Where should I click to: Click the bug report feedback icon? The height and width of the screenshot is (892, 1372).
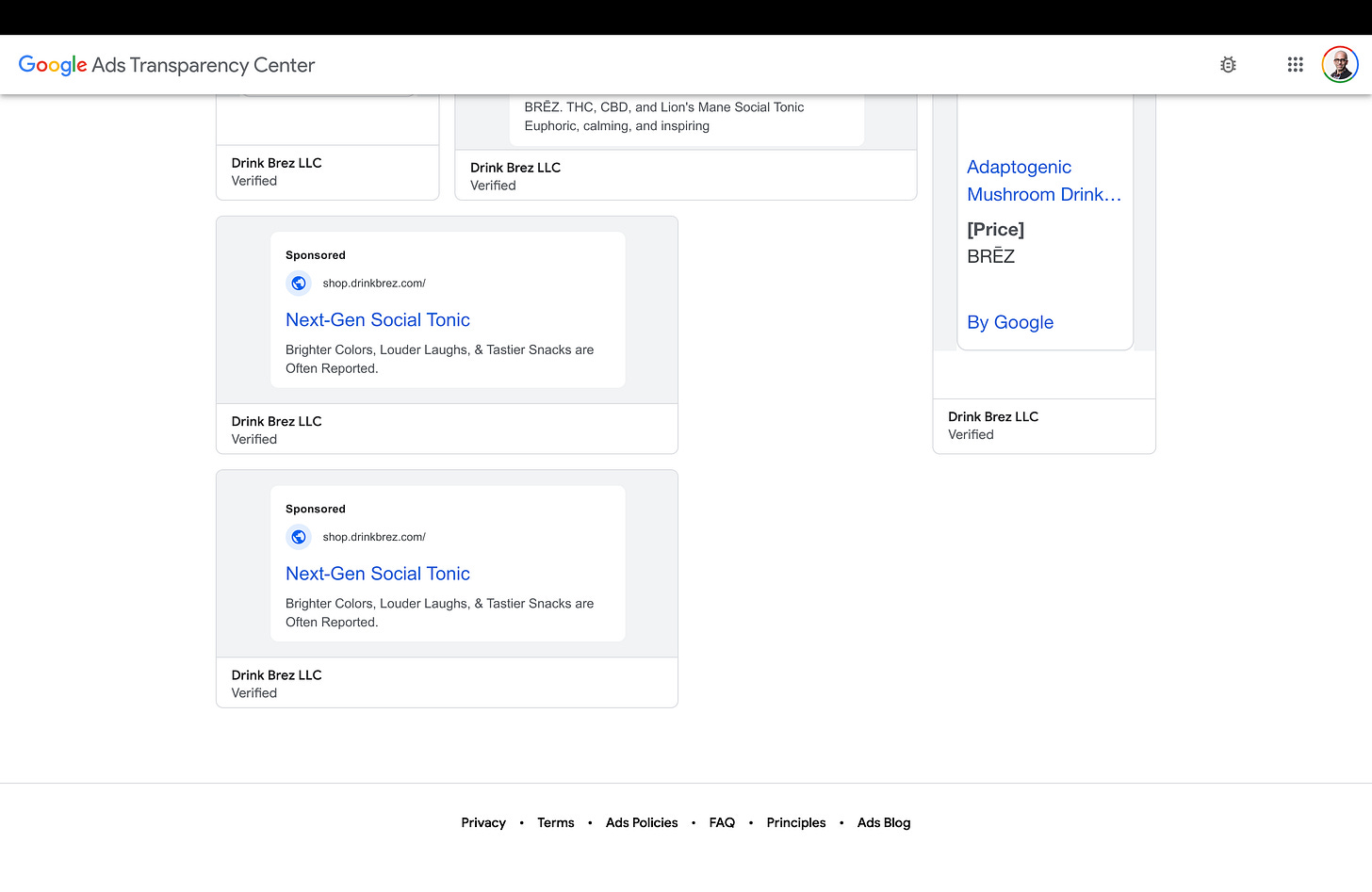click(x=1228, y=65)
